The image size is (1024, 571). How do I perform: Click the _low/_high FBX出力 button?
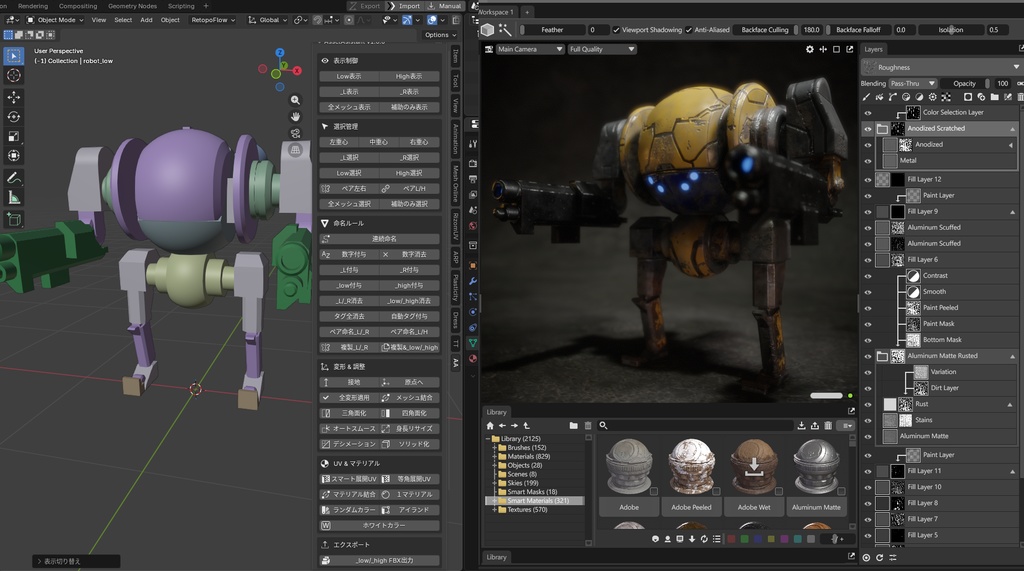[379, 561]
